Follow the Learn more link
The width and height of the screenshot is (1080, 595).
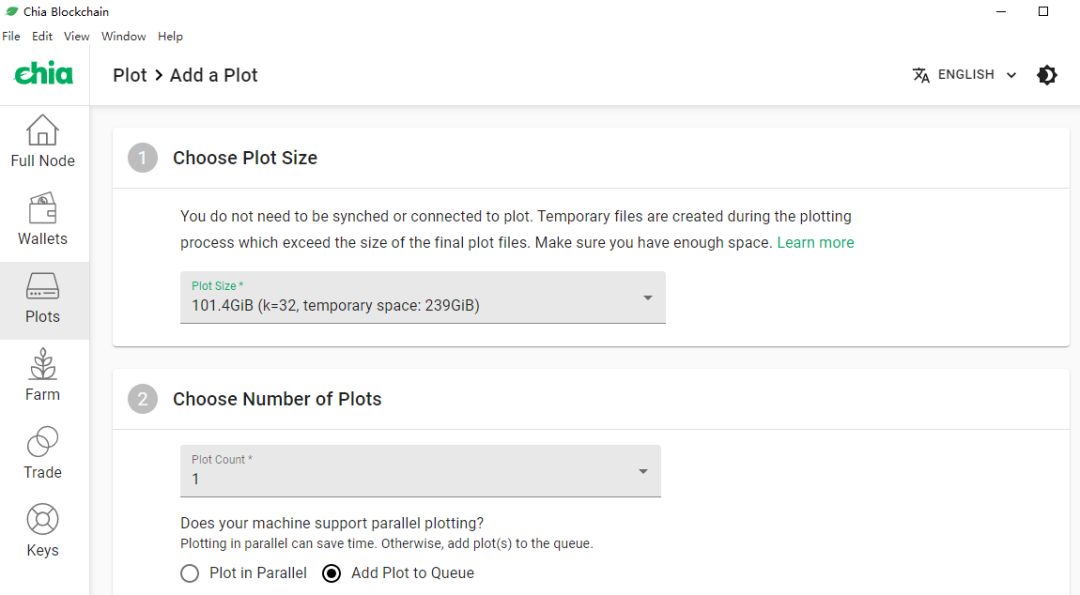tap(816, 242)
